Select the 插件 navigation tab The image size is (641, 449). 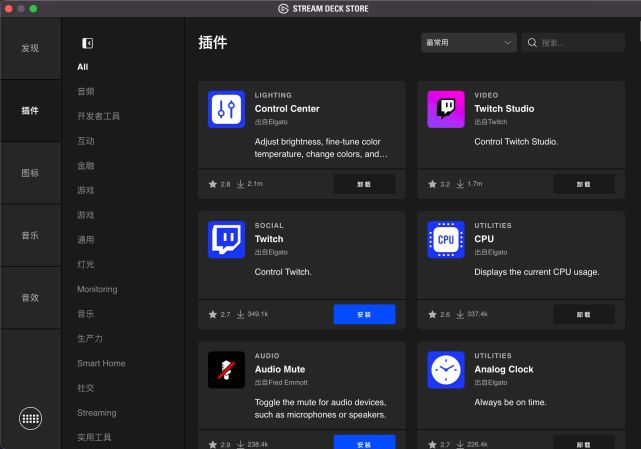tap(31, 110)
